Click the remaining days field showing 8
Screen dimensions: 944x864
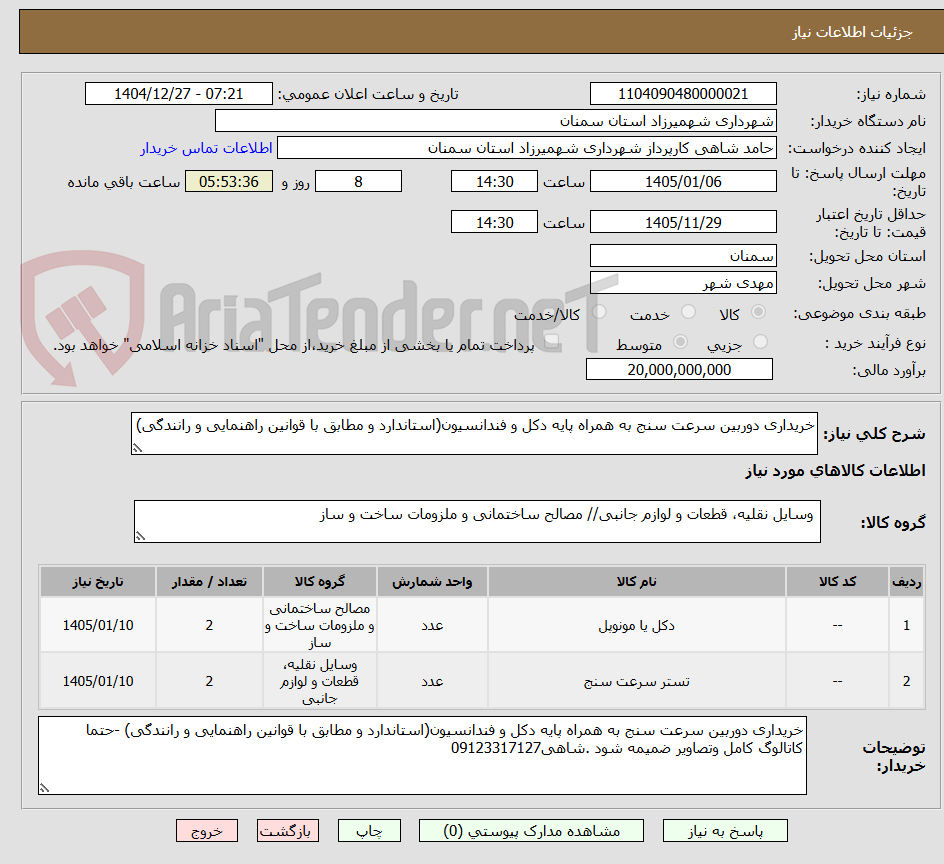coord(358,181)
